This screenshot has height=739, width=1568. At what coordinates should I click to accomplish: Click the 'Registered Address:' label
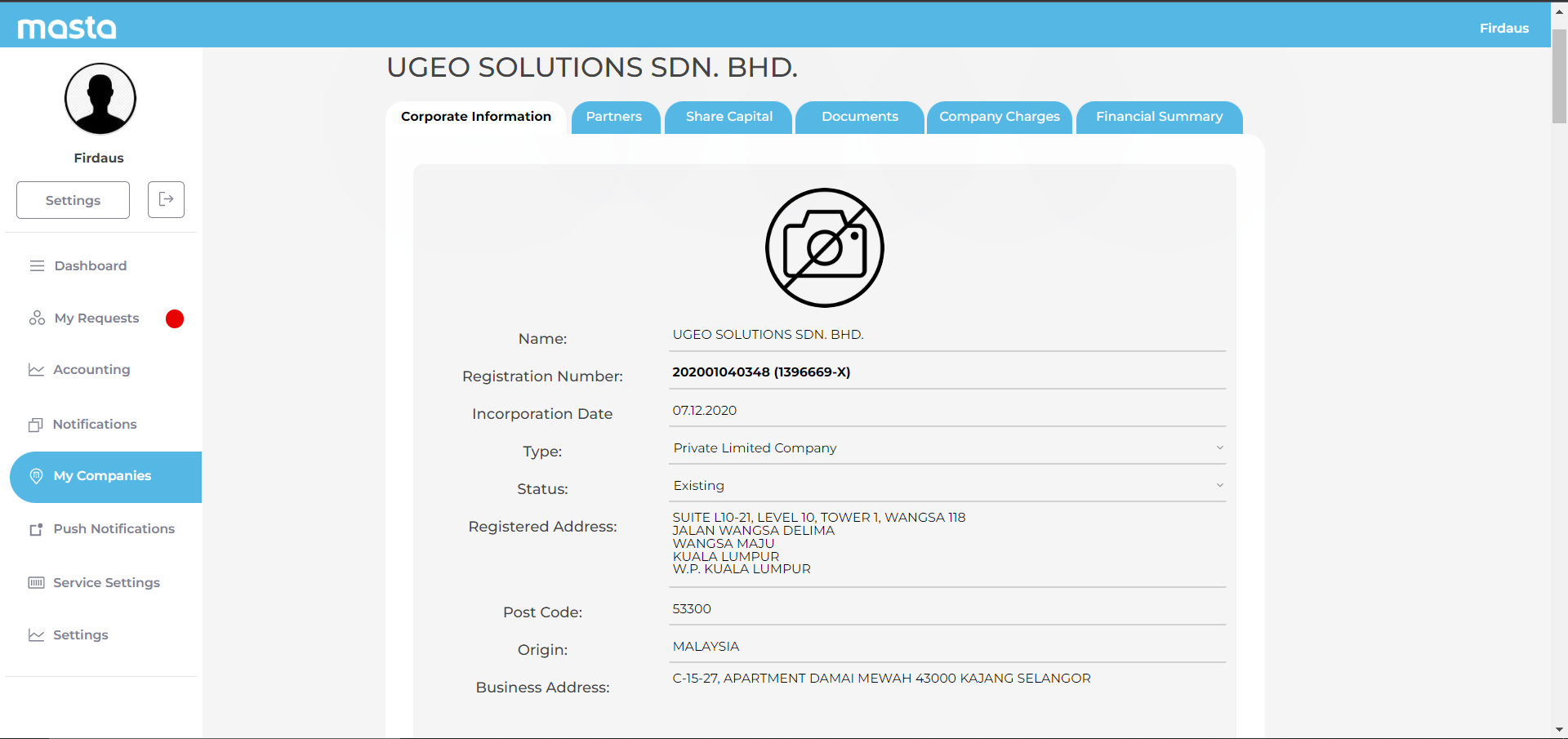[x=542, y=527]
